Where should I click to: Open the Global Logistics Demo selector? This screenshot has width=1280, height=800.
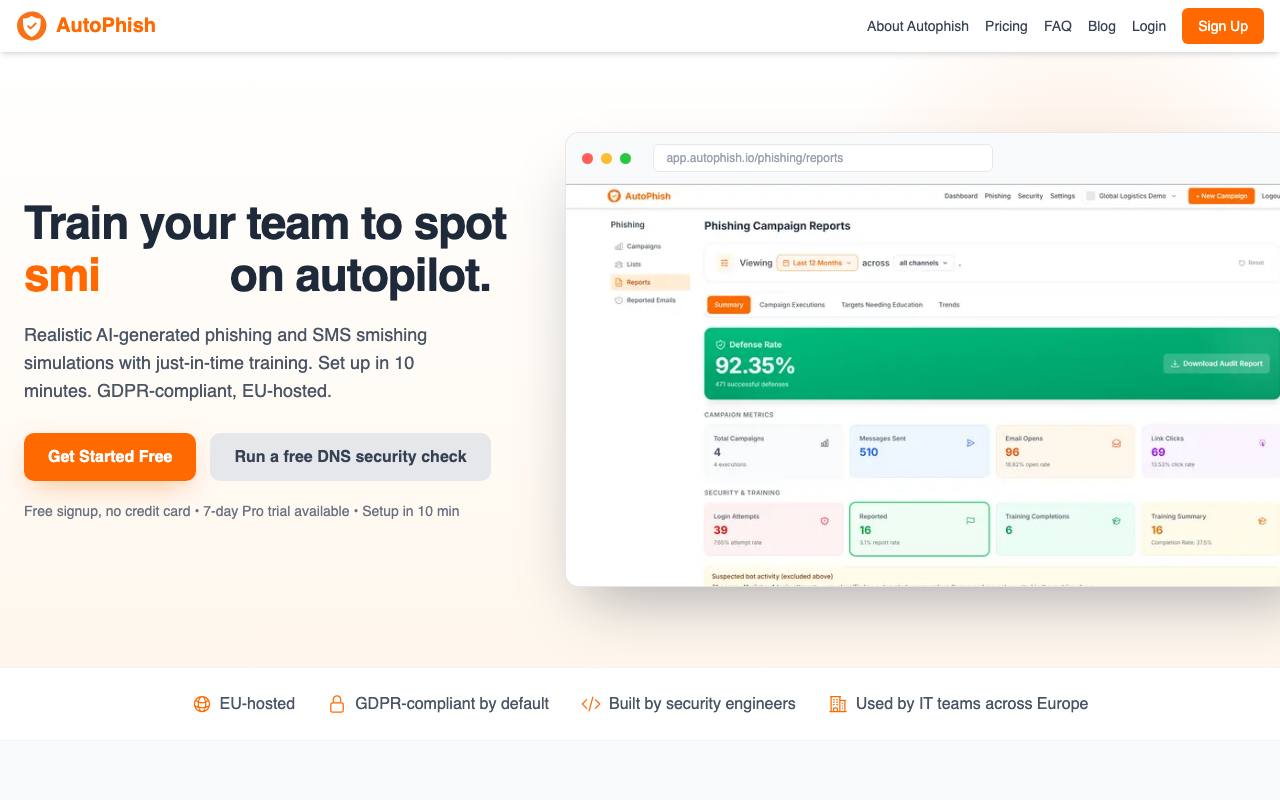point(1131,196)
